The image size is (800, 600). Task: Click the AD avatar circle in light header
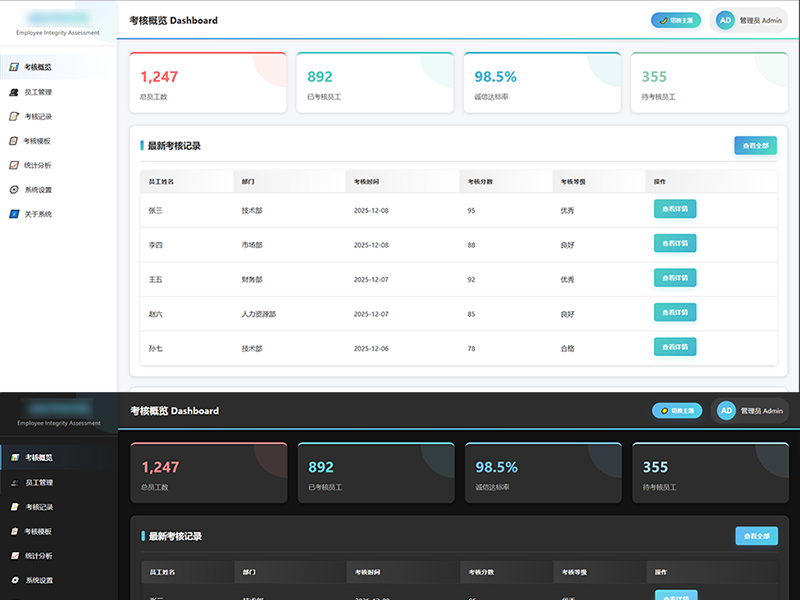click(725, 20)
